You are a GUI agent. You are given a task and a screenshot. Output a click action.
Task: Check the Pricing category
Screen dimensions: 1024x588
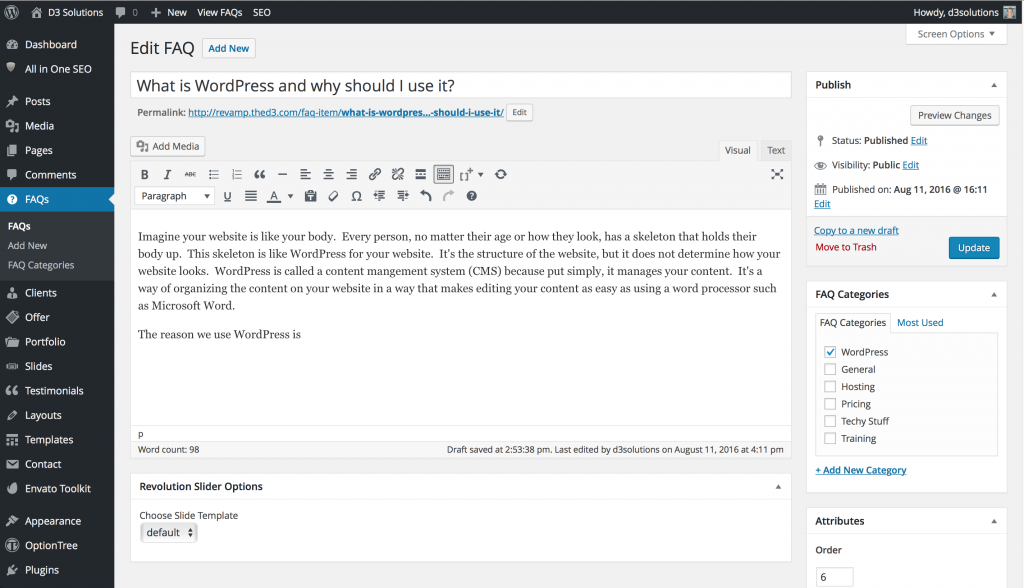tap(830, 404)
